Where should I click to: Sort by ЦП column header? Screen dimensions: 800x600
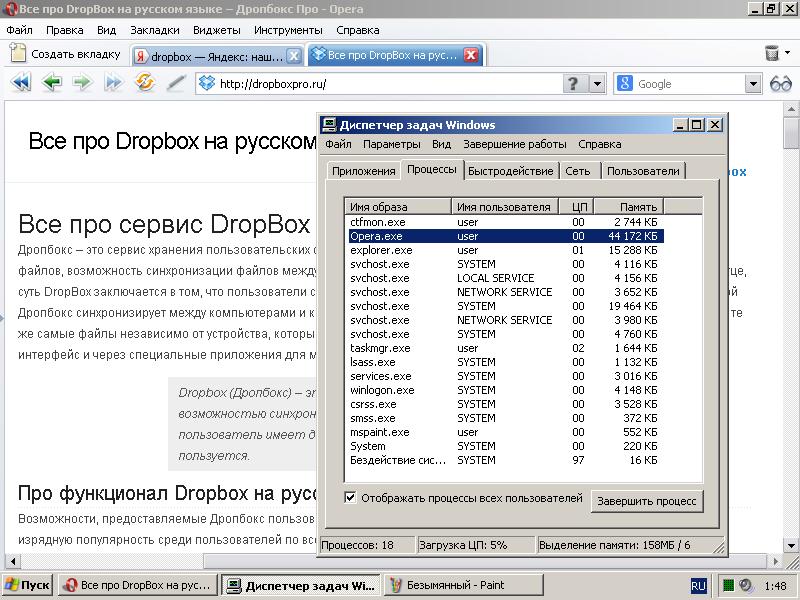coord(577,207)
